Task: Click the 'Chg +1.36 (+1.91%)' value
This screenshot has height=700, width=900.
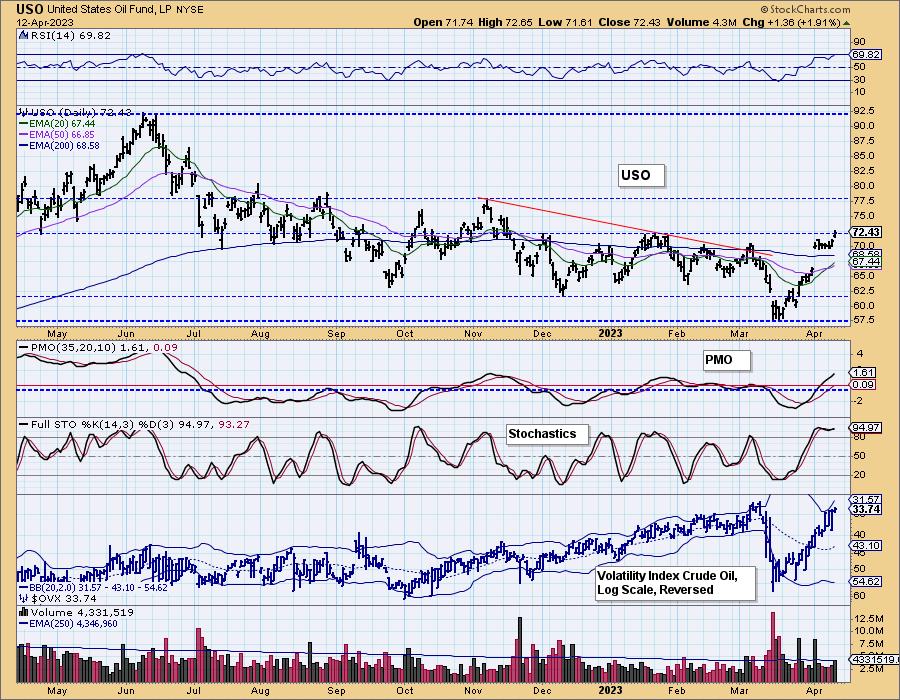Action: tap(792, 22)
